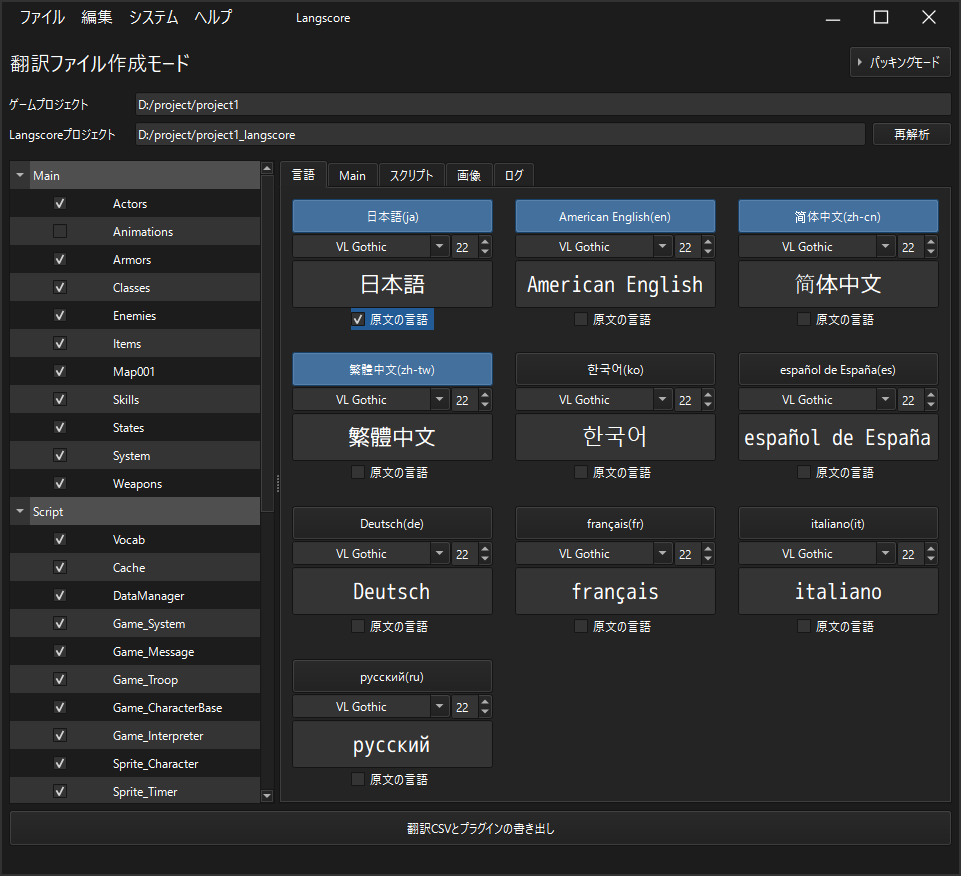Uncheck the Actors checkbox
This screenshot has height=876, width=961.
point(59,204)
